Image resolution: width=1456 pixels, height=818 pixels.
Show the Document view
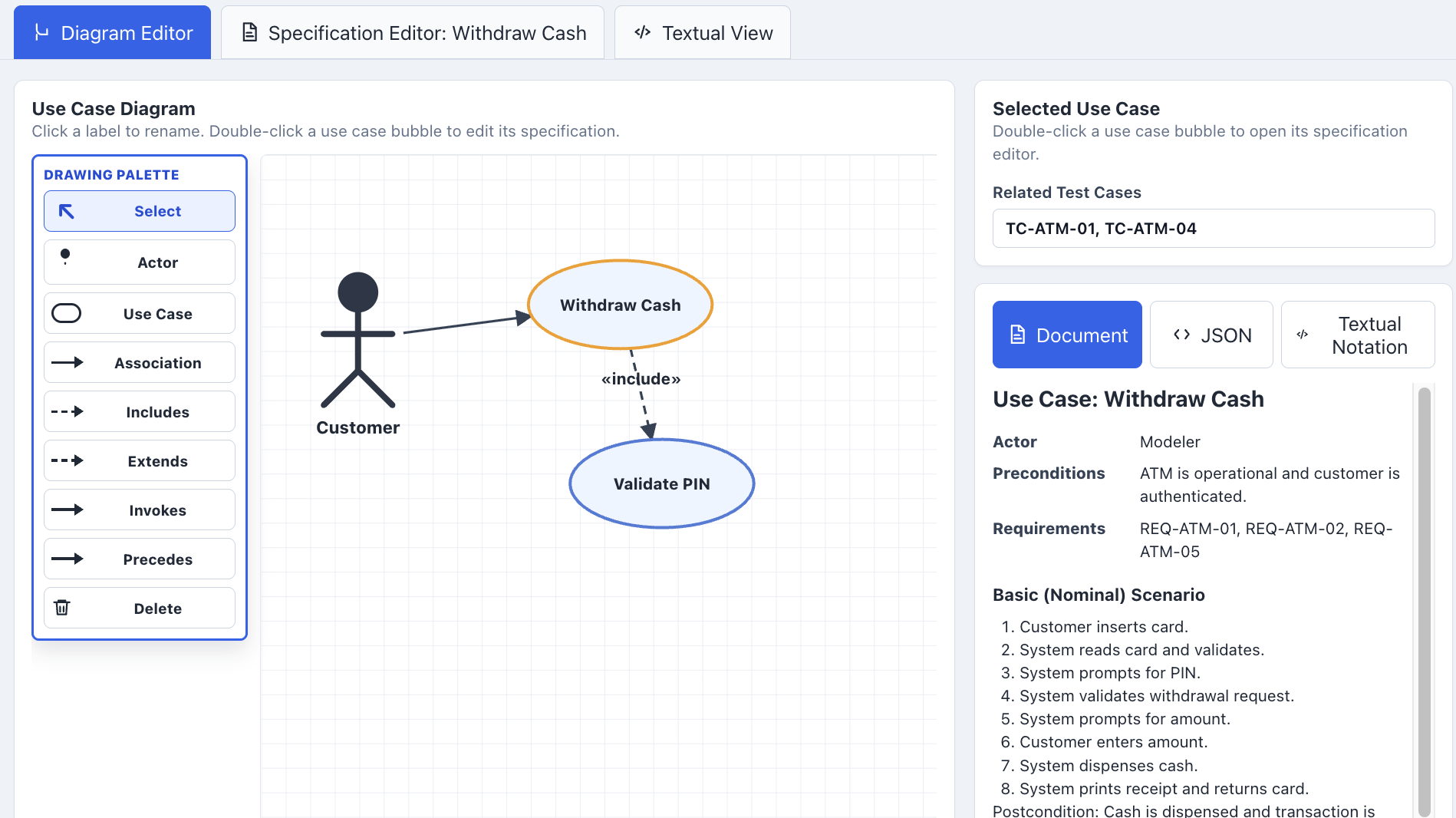pos(1067,335)
